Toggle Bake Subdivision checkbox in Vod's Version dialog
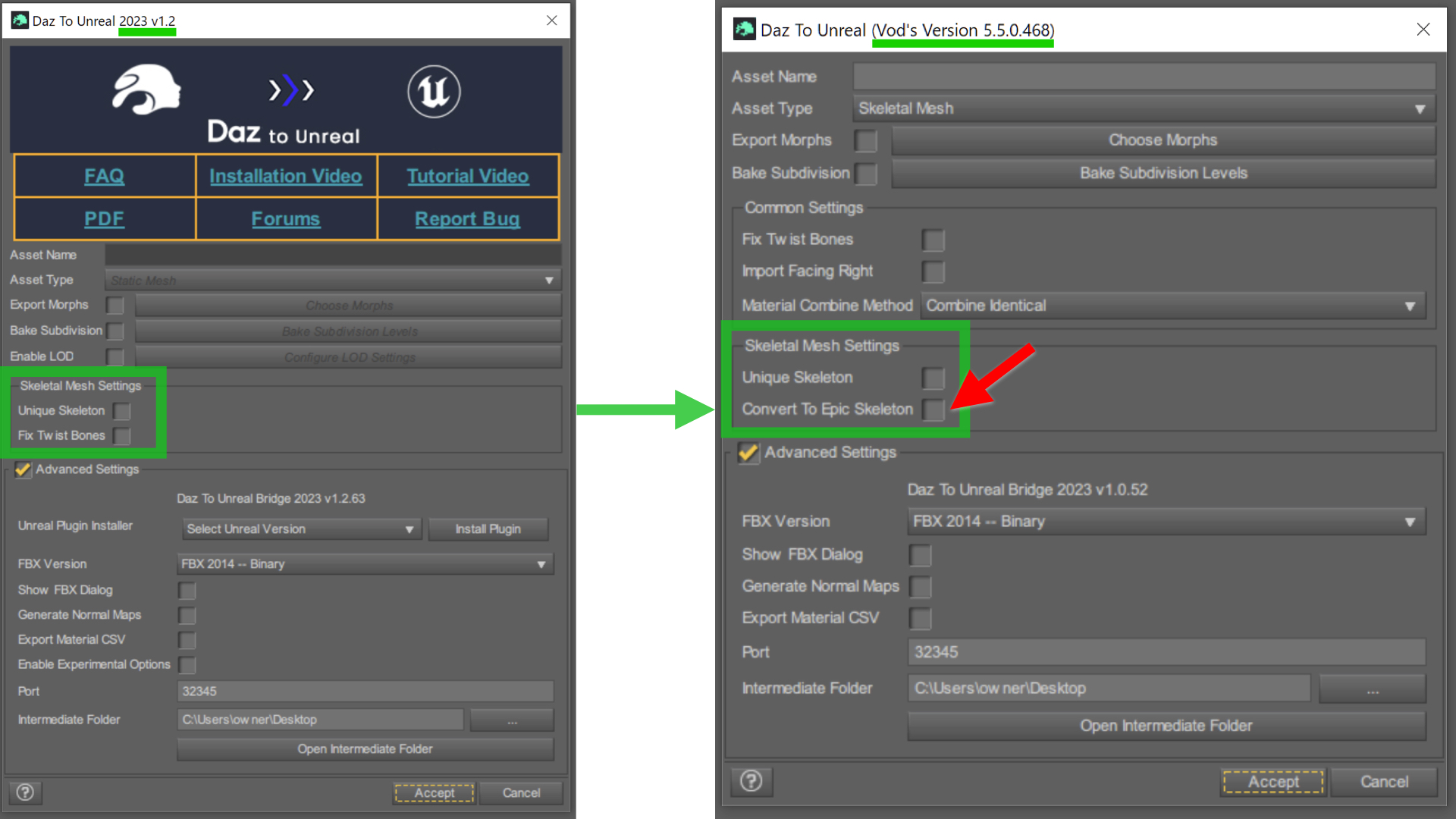The height and width of the screenshot is (819, 1456). (x=866, y=174)
